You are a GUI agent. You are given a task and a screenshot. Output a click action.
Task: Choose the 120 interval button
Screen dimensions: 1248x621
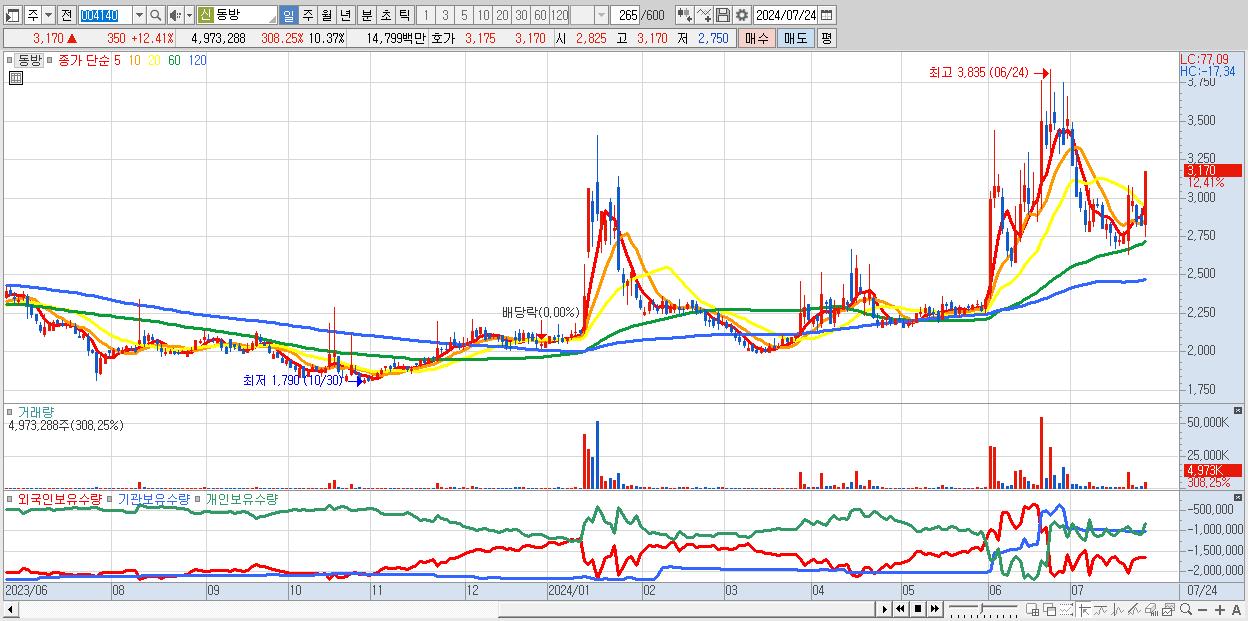pyautogui.click(x=559, y=16)
